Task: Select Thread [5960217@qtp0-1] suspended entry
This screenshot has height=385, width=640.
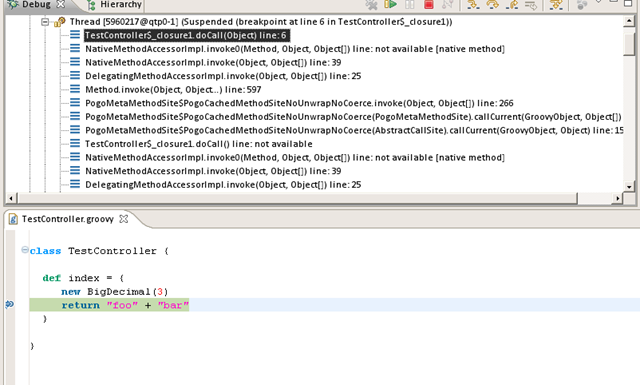Action: point(261,22)
